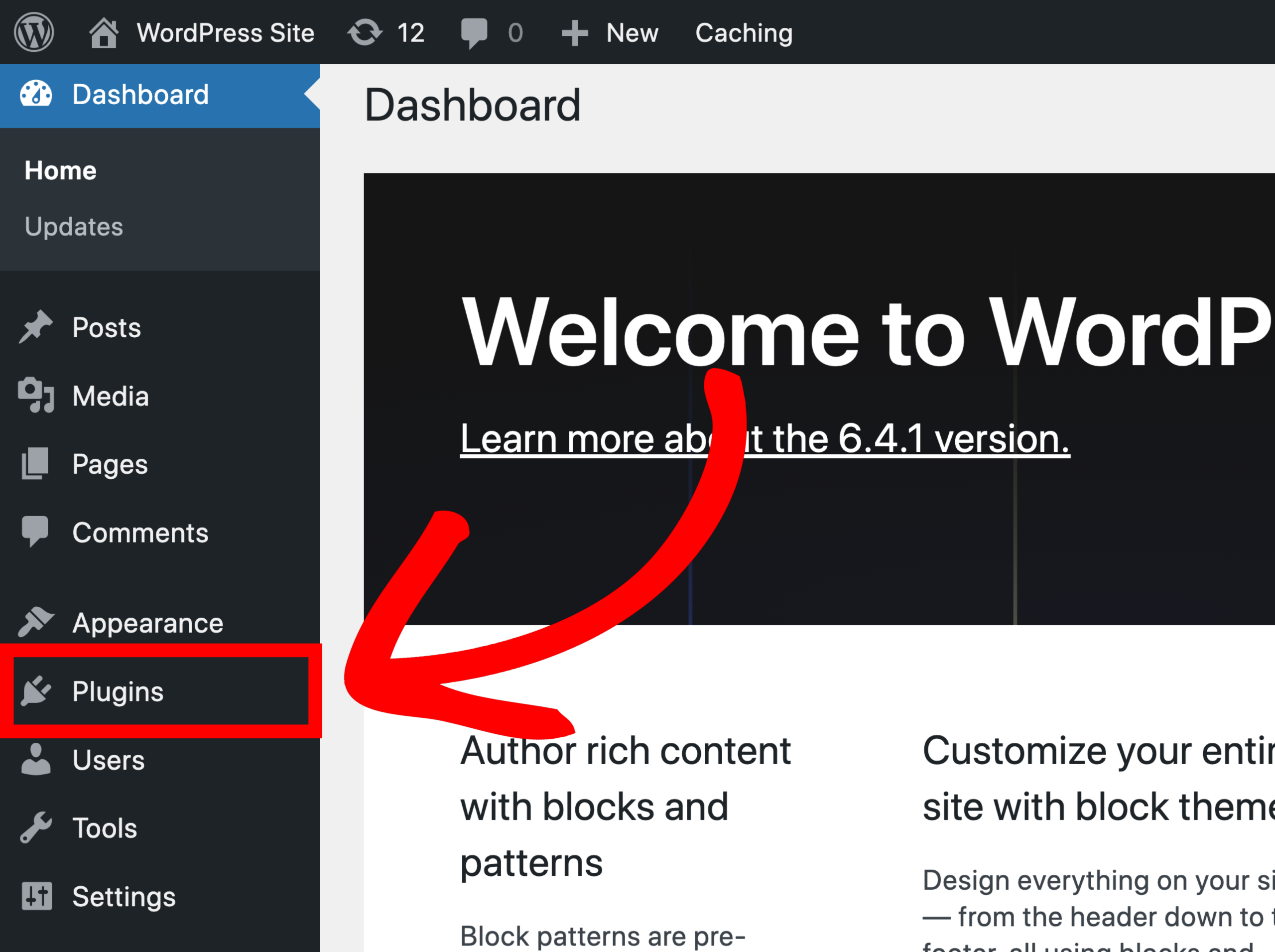Image resolution: width=1275 pixels, height=952 pixels.
Task: Click the Author rich content with blocks heading
Action: 626,807
